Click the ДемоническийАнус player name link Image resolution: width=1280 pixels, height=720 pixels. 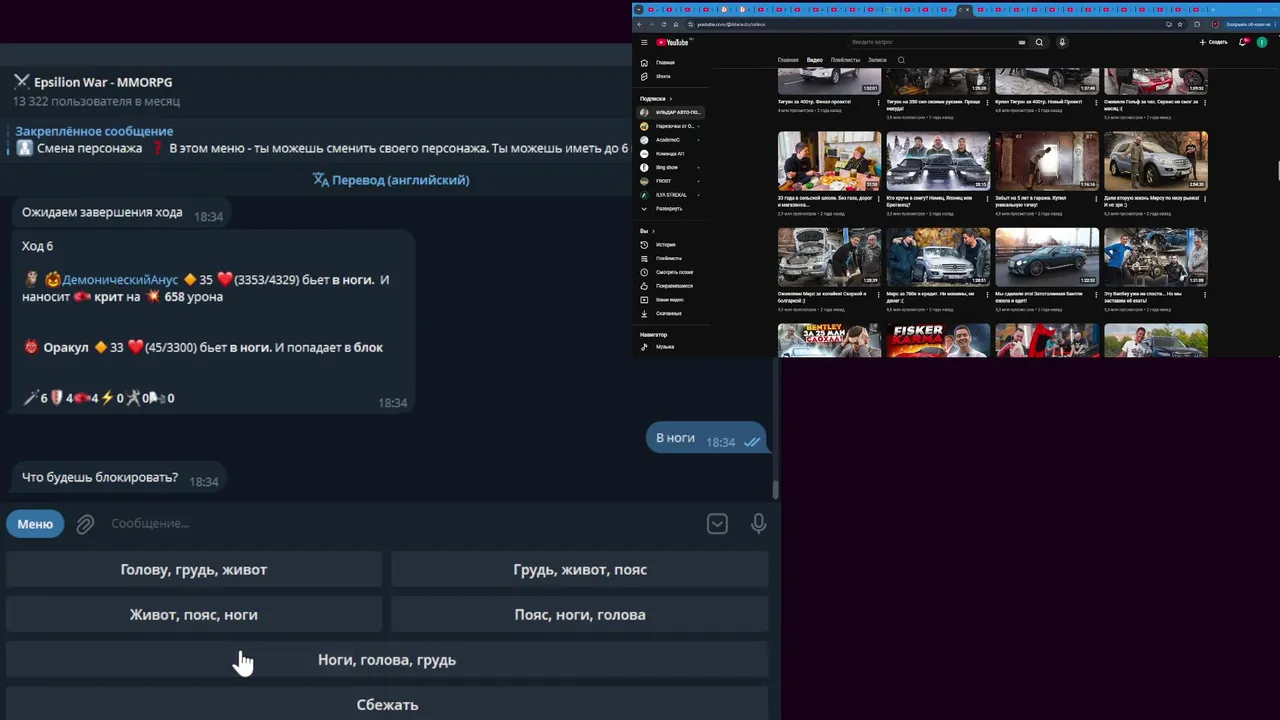click(x=120, y=280)
